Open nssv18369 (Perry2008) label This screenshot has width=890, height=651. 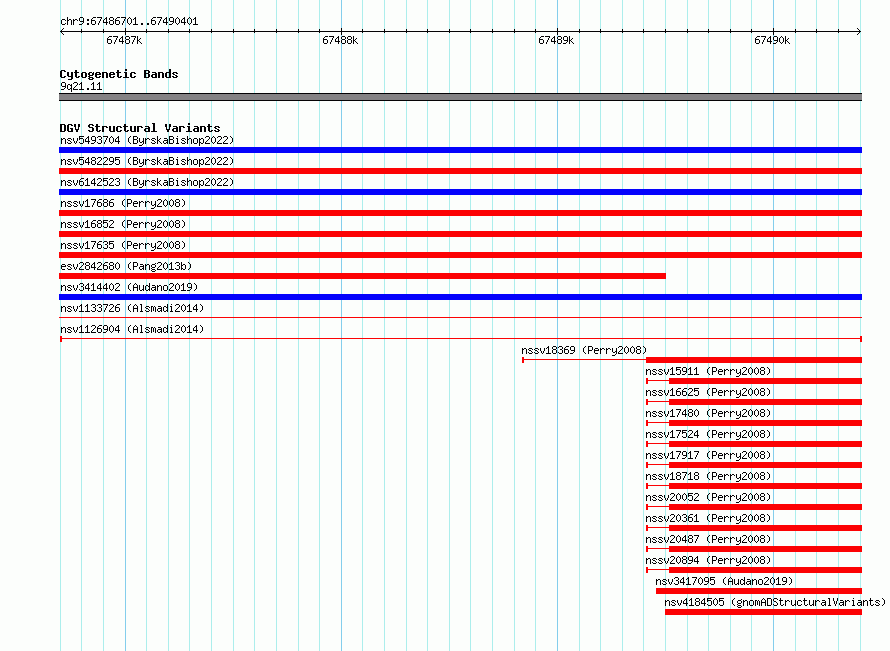[584, 350]
